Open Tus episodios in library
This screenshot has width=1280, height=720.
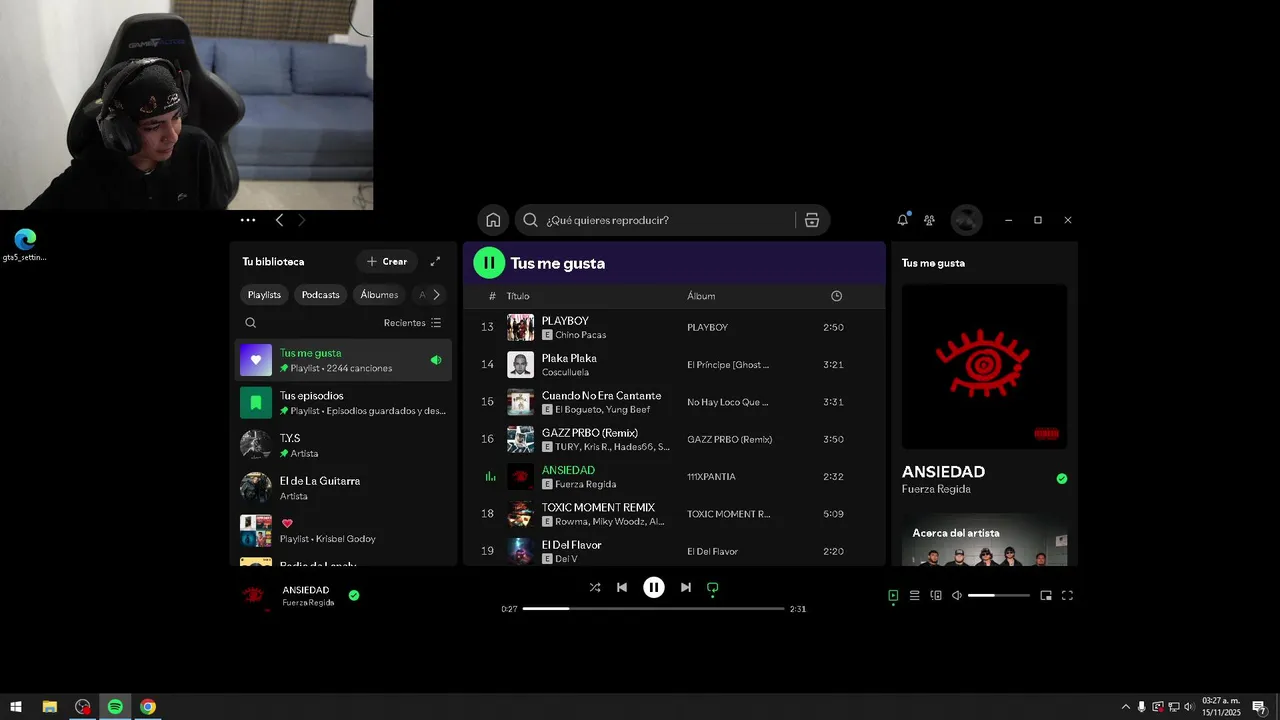click(x=343, y=403)
